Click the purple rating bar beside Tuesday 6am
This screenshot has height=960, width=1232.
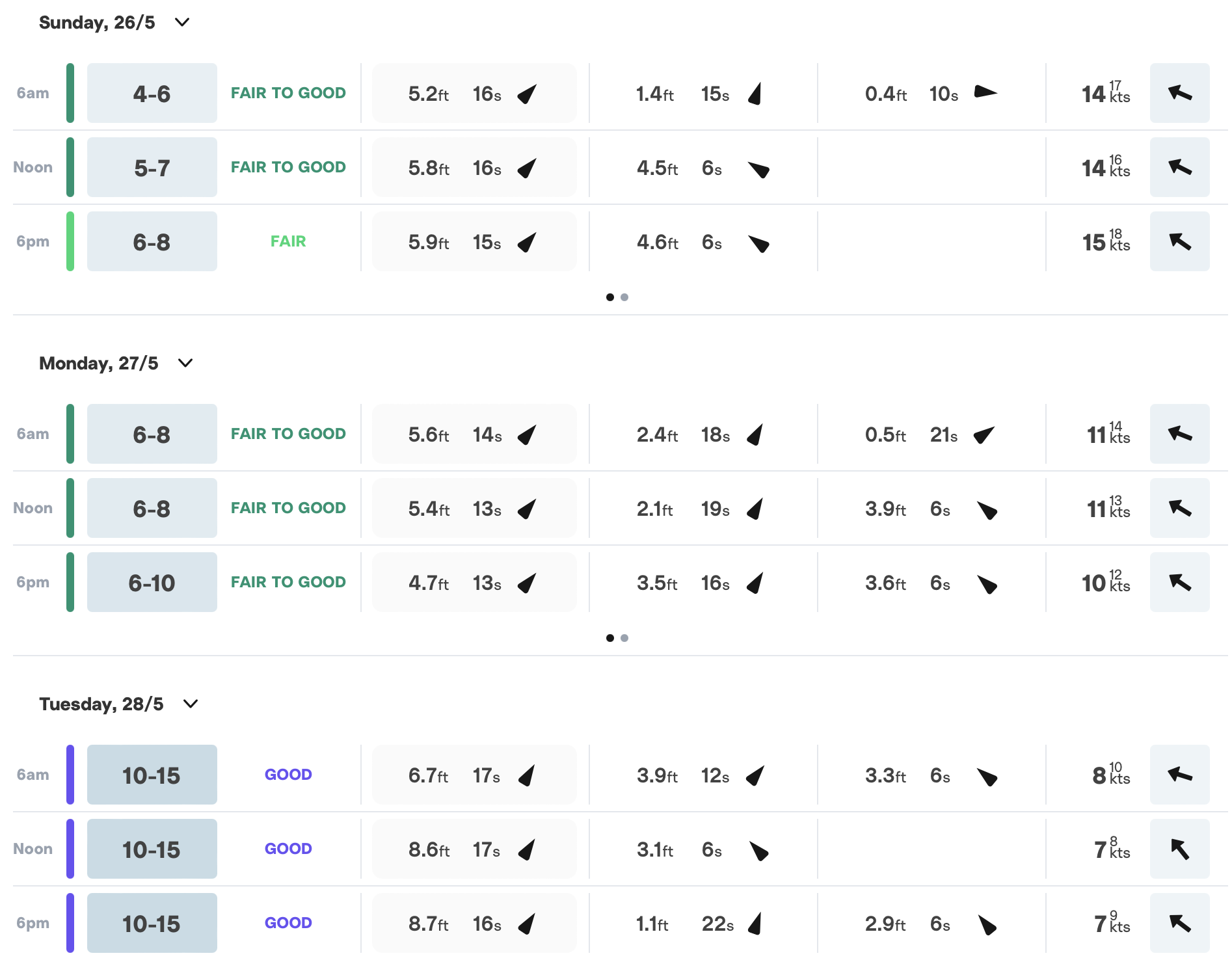point(70,775)
